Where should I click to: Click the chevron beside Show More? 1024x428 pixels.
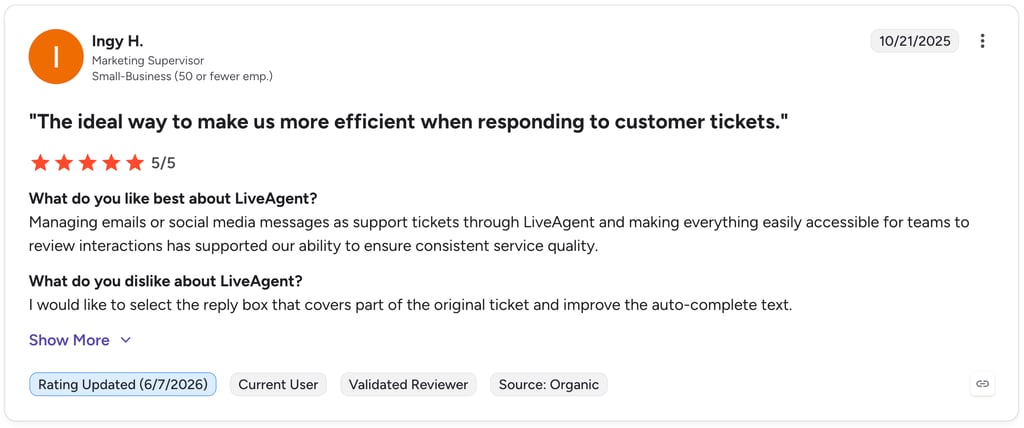126,340
